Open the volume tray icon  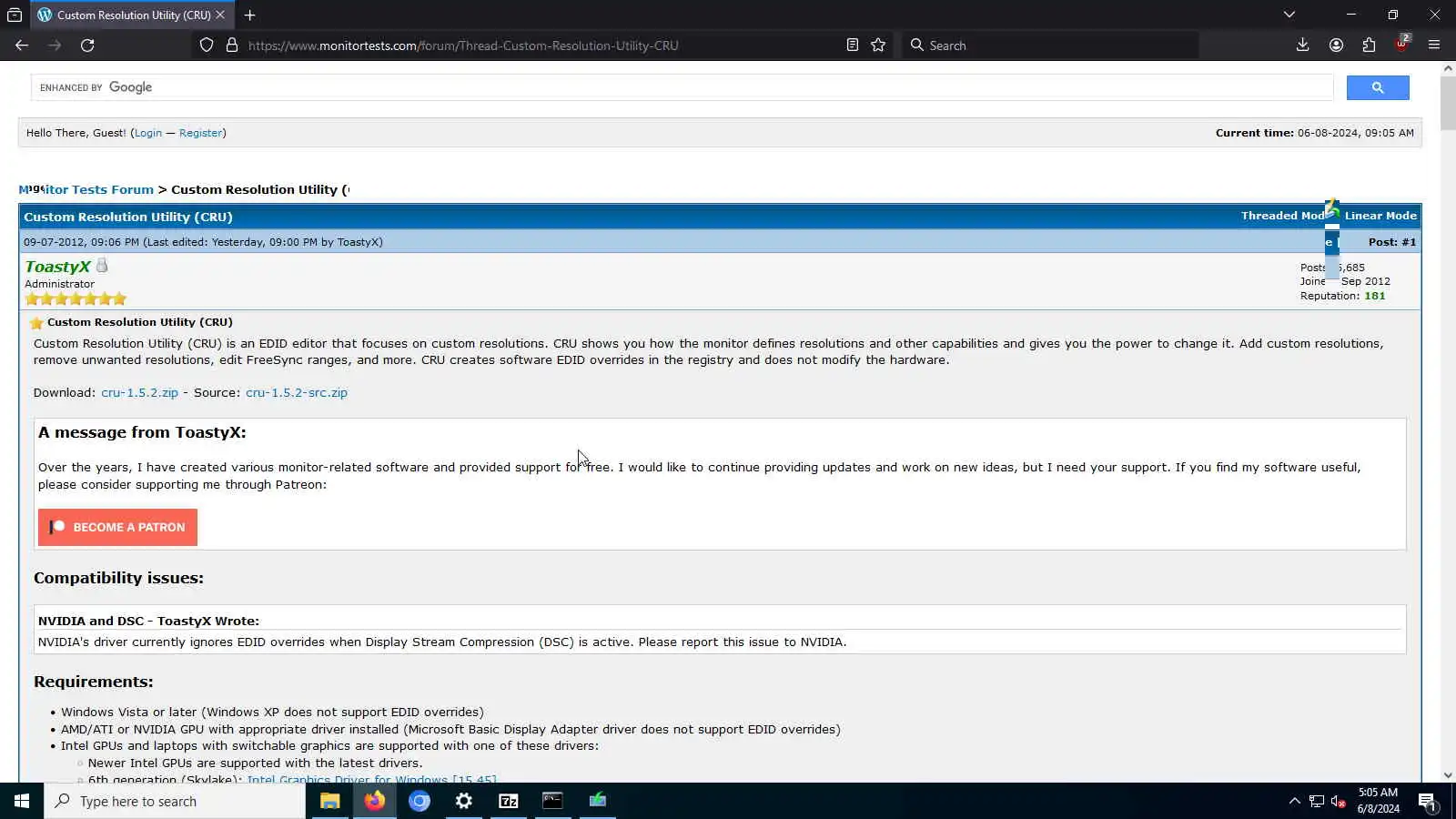pyautogui.click(x=1339, y=801)
